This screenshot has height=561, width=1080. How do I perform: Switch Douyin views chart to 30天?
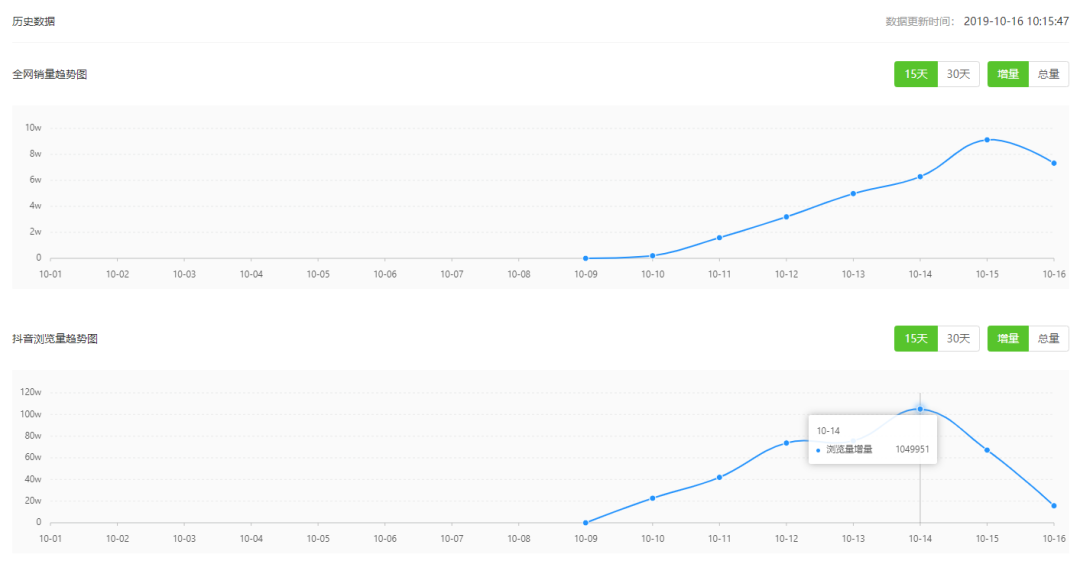(x=958, y=339)
